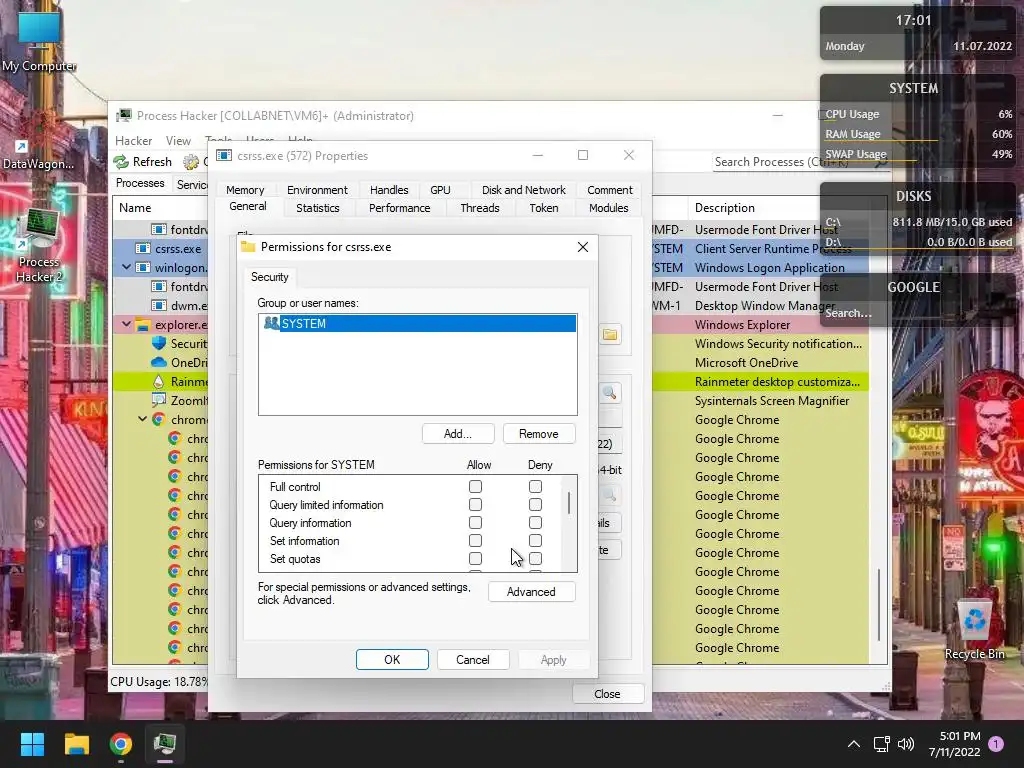Allow Full control for SYSTEM
Viewport: 1024px width, 768px height.
tap(475, 487)
